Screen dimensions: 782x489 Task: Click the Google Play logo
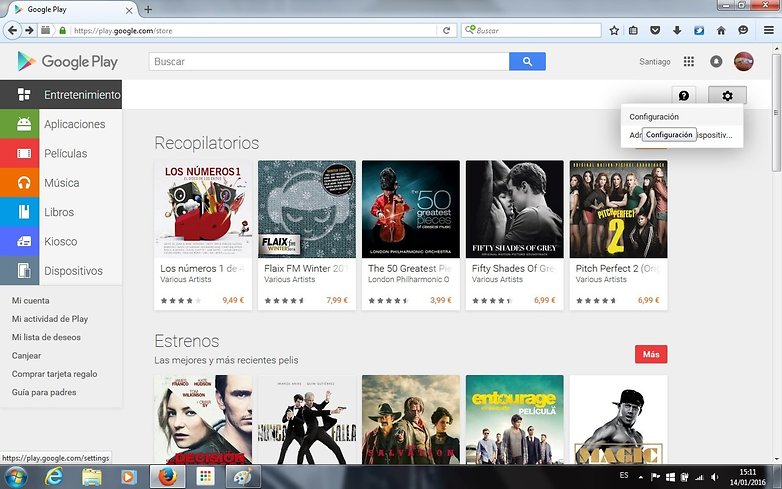click(68, 61)
